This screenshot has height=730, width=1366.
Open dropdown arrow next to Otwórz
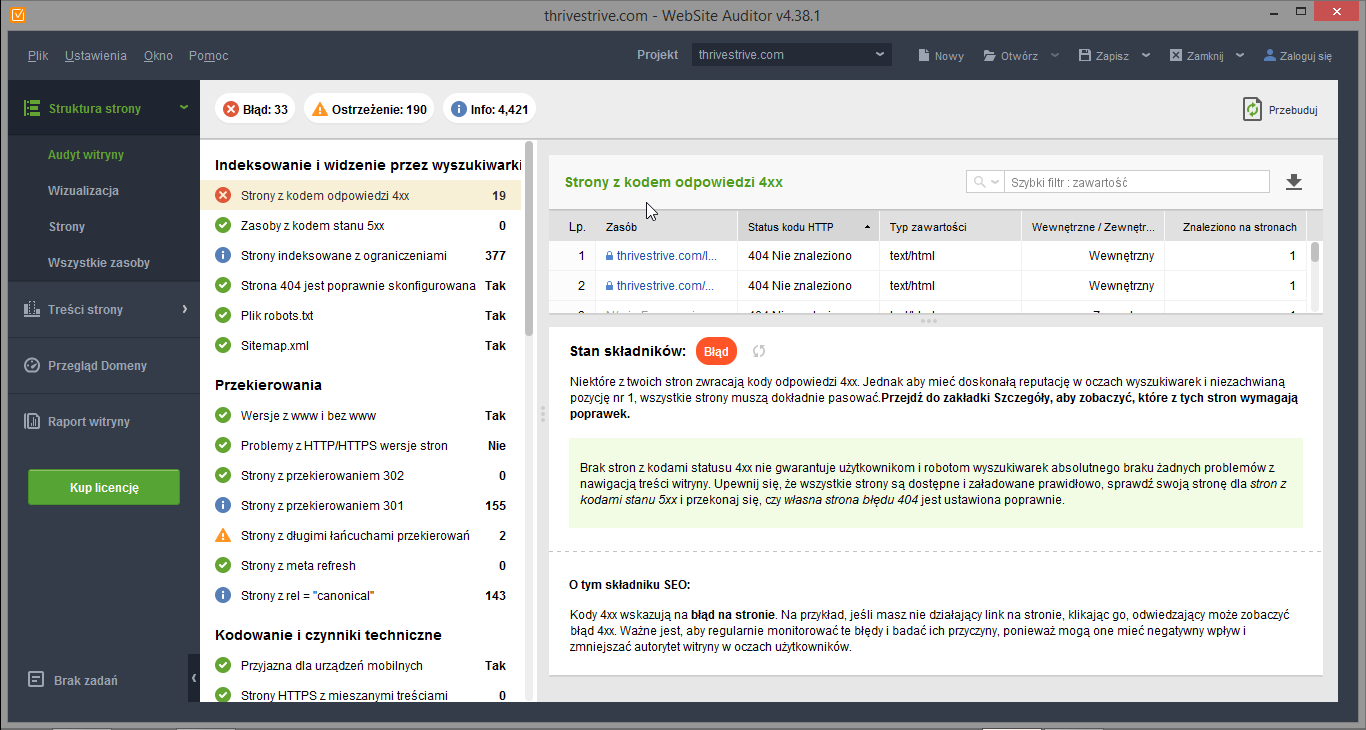tap(1054, 56)
